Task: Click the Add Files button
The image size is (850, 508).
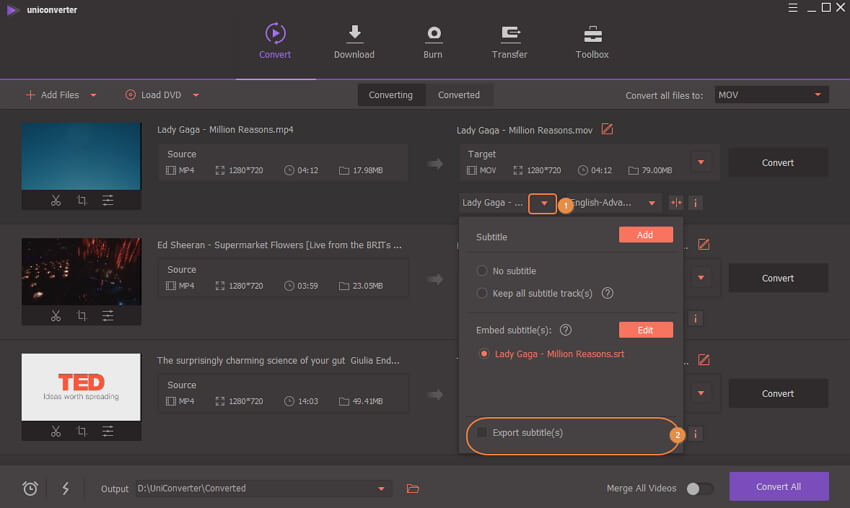Action: [53, 95]
